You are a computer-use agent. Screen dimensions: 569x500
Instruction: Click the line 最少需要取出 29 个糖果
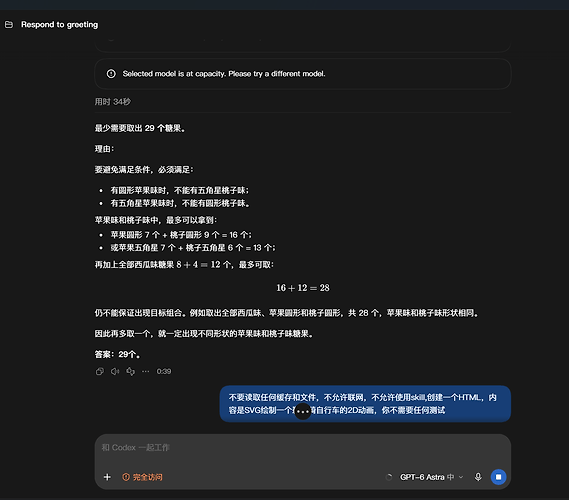[x=140, y=128]
